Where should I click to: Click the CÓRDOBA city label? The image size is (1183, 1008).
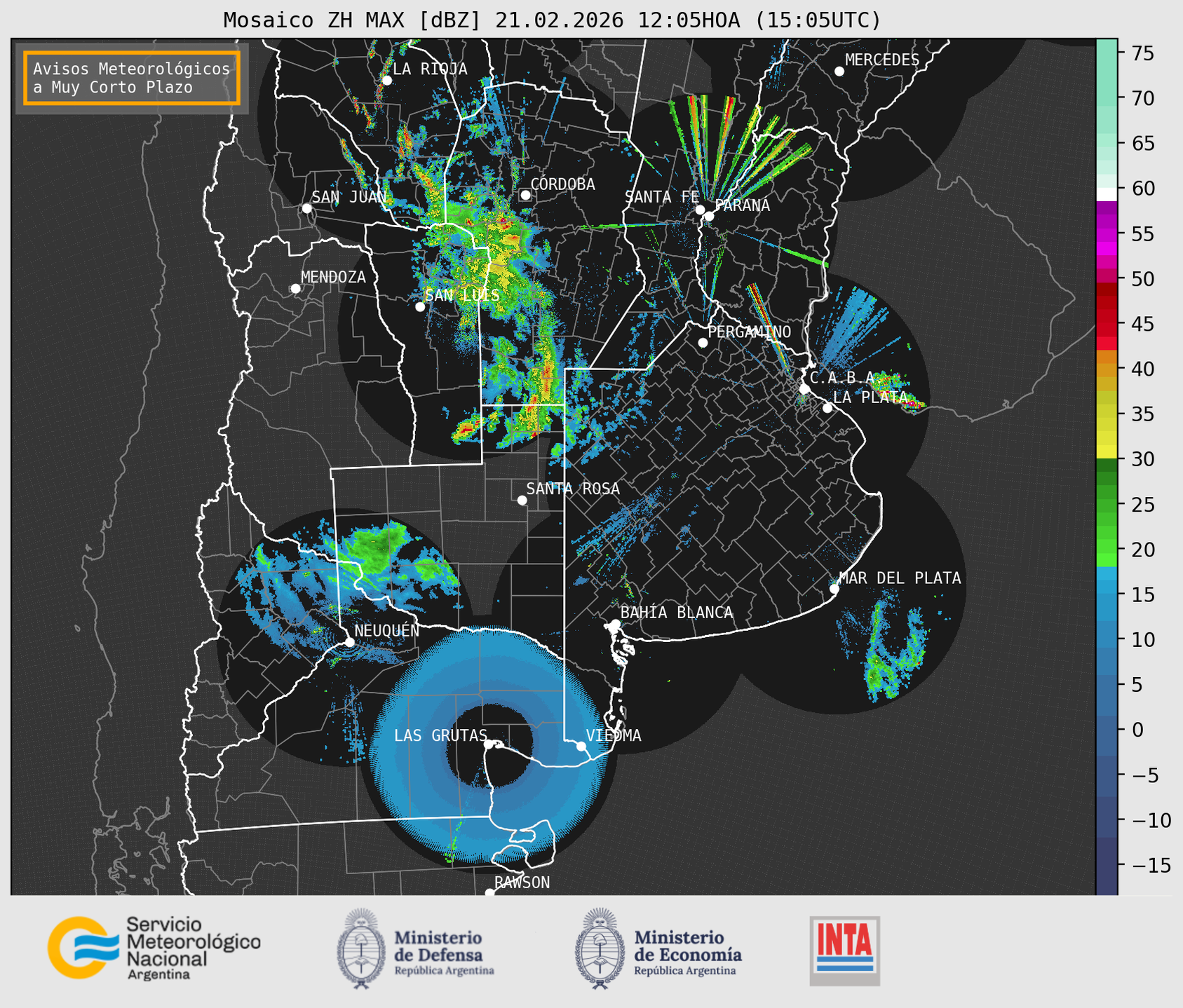[562, 184]
